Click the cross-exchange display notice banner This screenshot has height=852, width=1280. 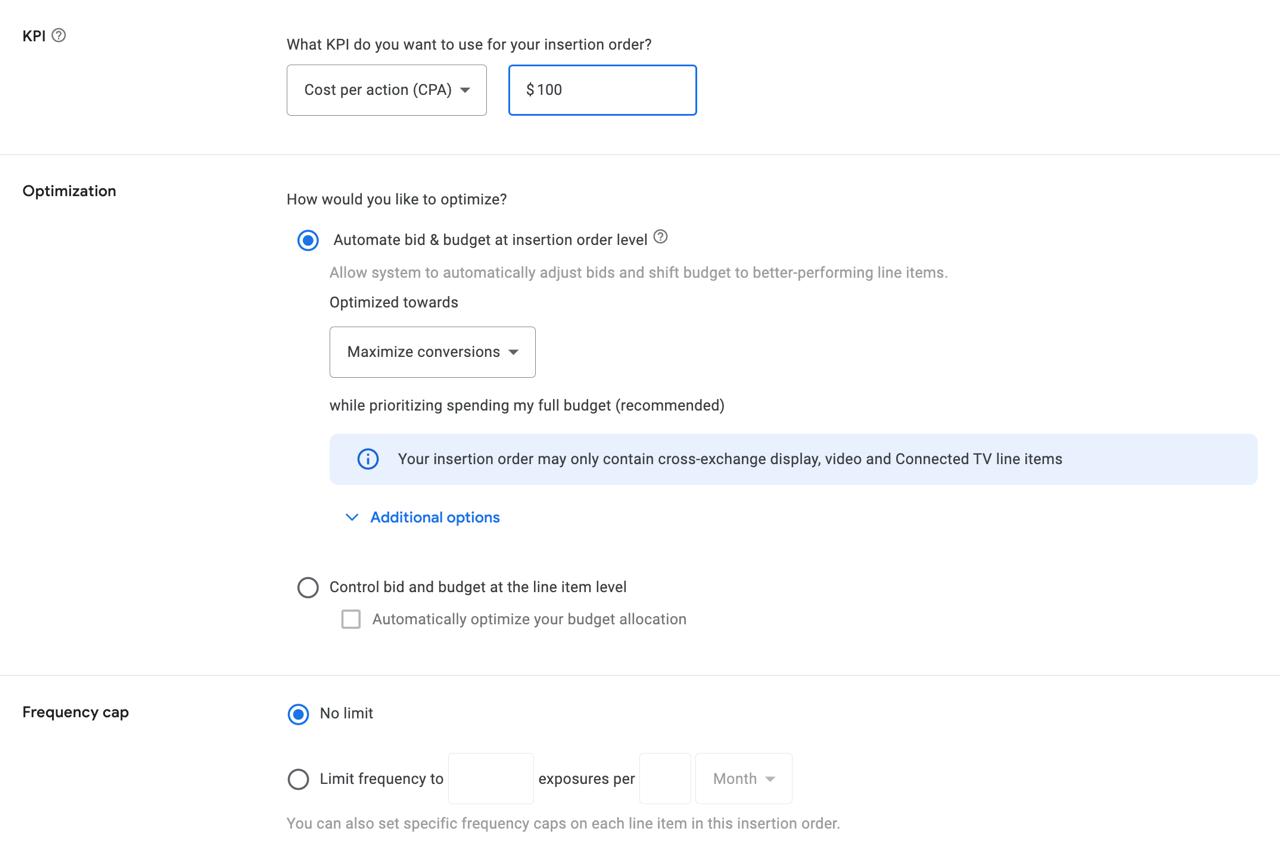[793, 459]
